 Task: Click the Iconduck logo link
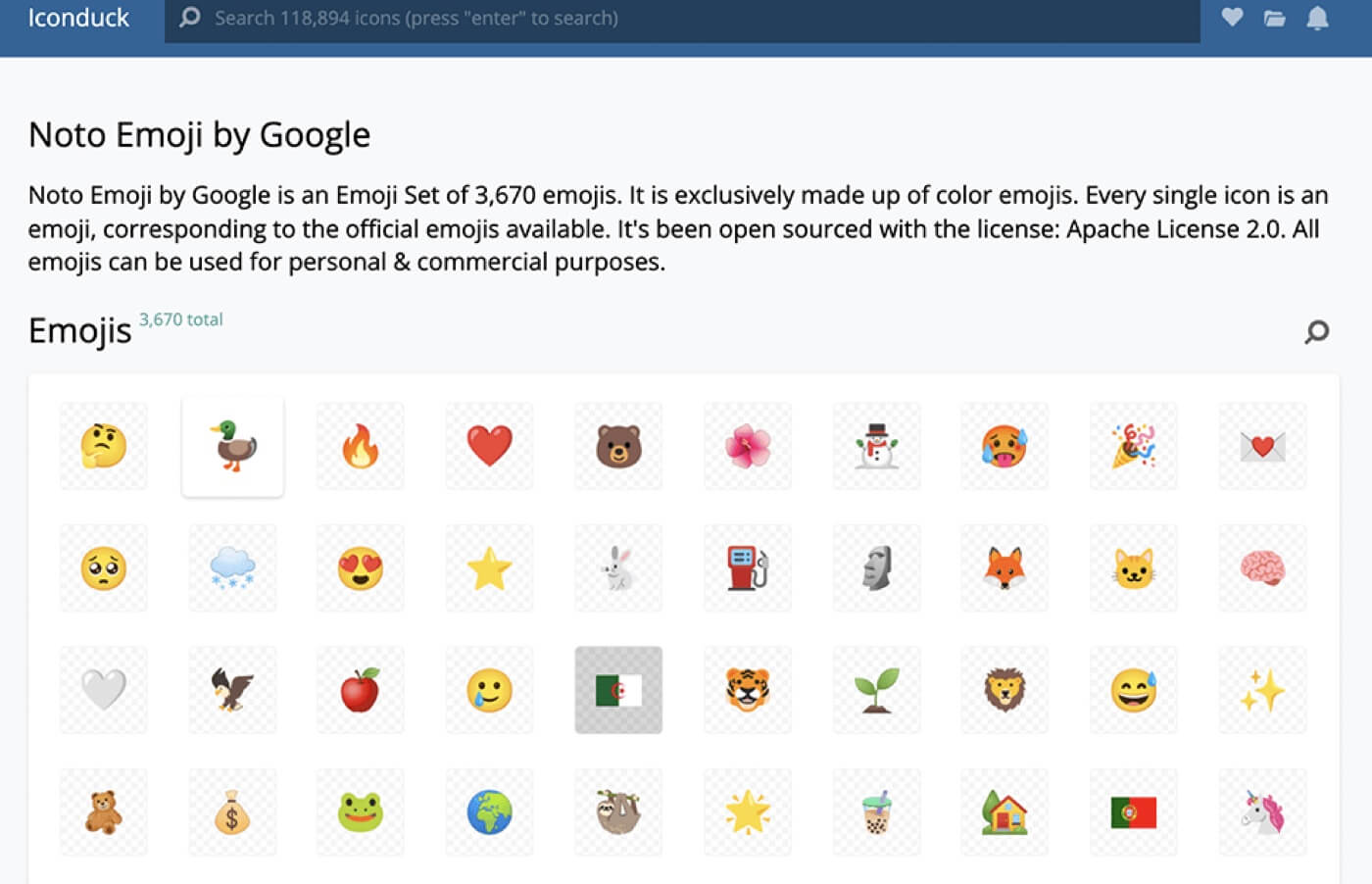pos(78,18)
